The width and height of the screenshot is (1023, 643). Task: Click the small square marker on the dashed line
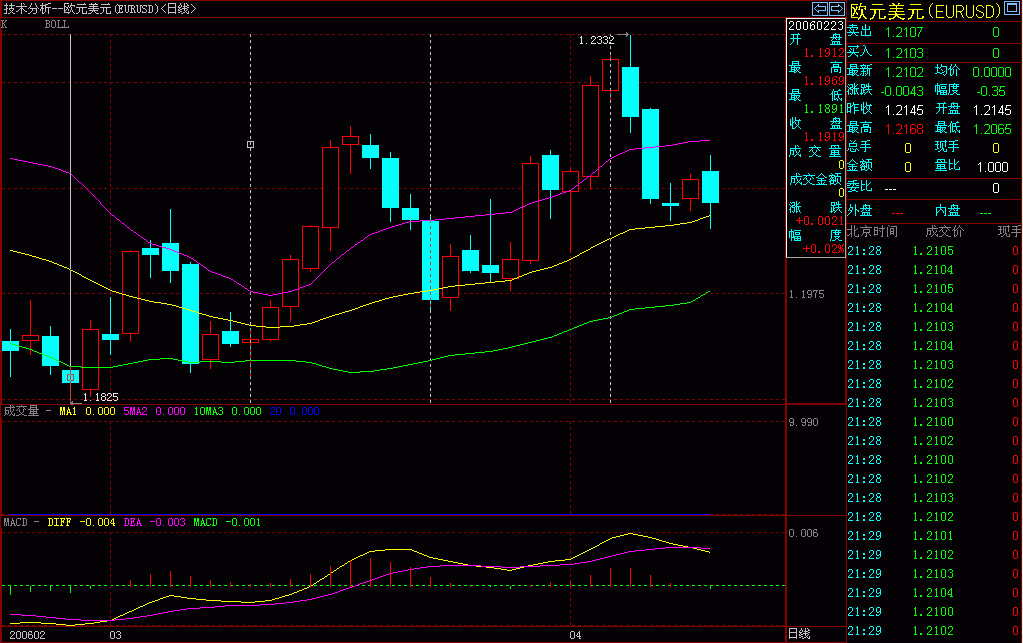point(250,145)
